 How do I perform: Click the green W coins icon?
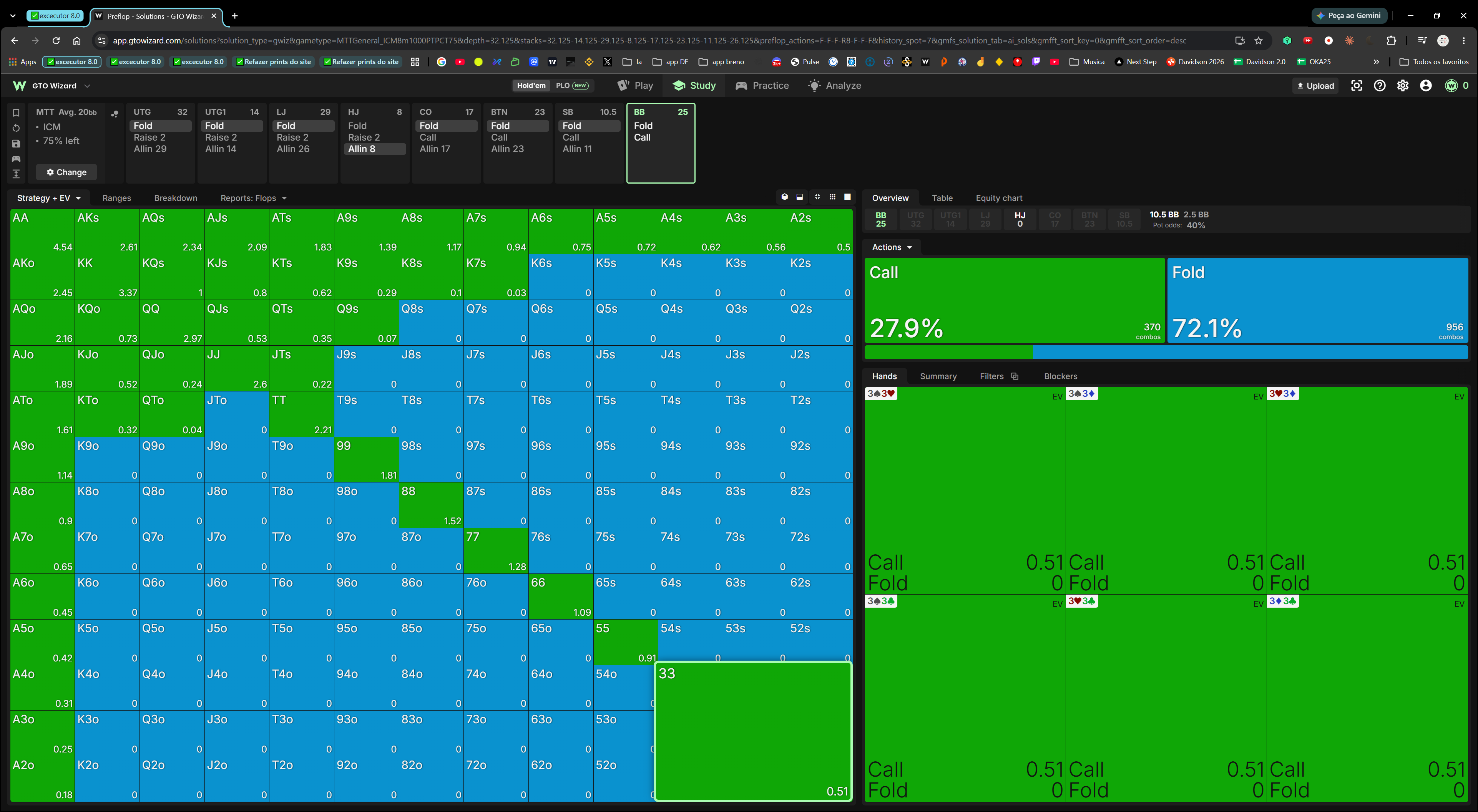[1451, 85]
